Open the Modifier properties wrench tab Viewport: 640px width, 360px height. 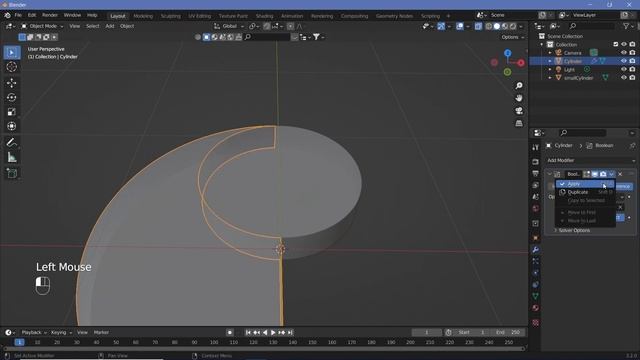536,250
